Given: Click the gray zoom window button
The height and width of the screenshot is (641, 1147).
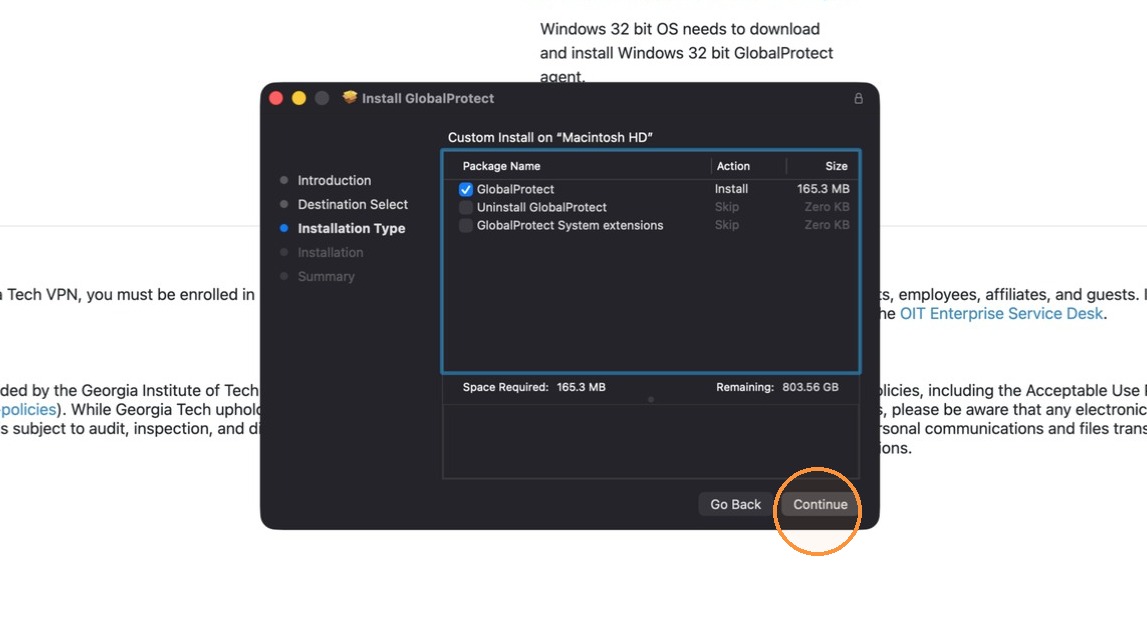Looking at the screenshot, I should [x=322, y=98].
